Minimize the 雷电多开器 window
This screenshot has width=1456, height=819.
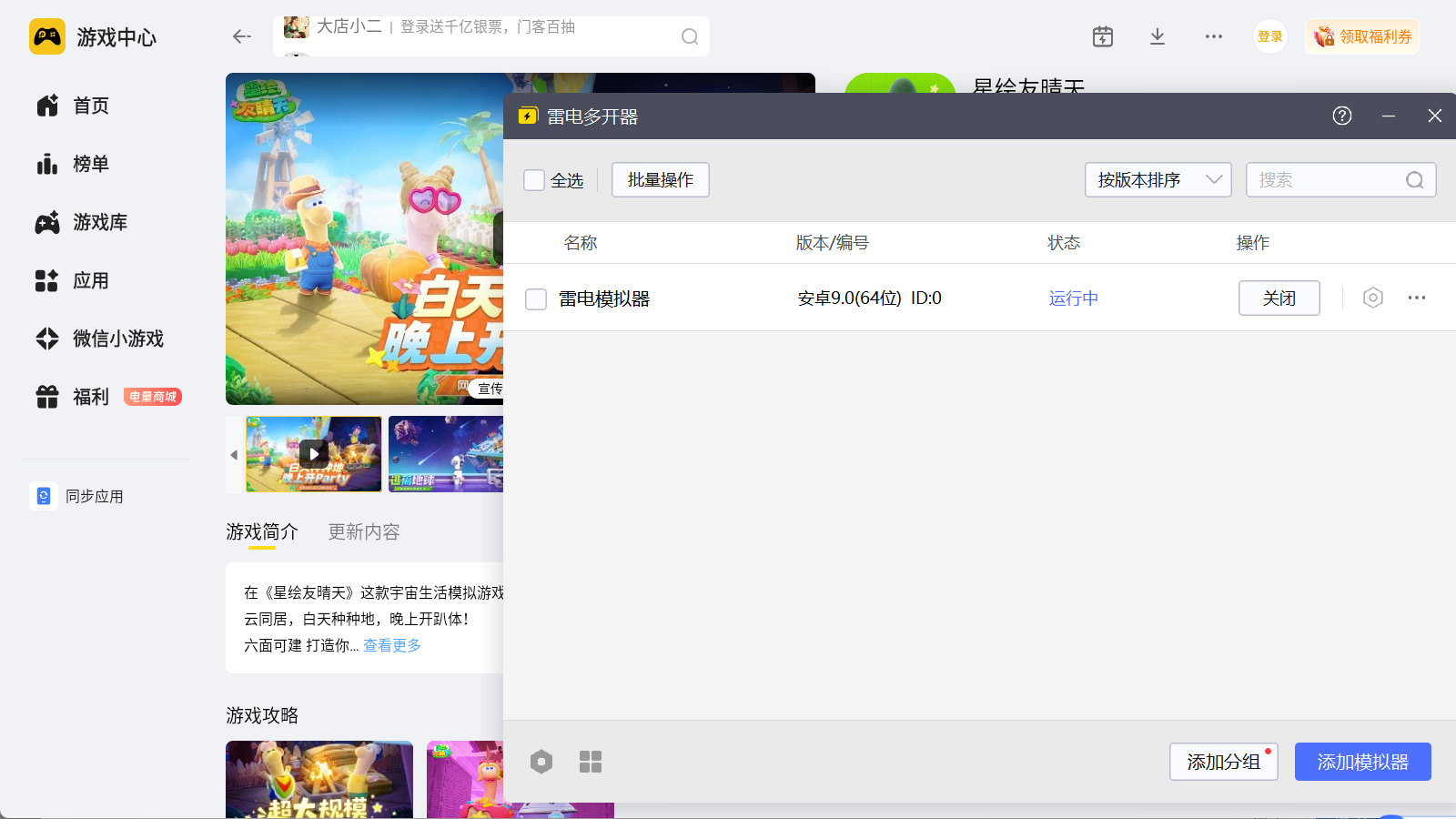click(x=1389, y=116)
